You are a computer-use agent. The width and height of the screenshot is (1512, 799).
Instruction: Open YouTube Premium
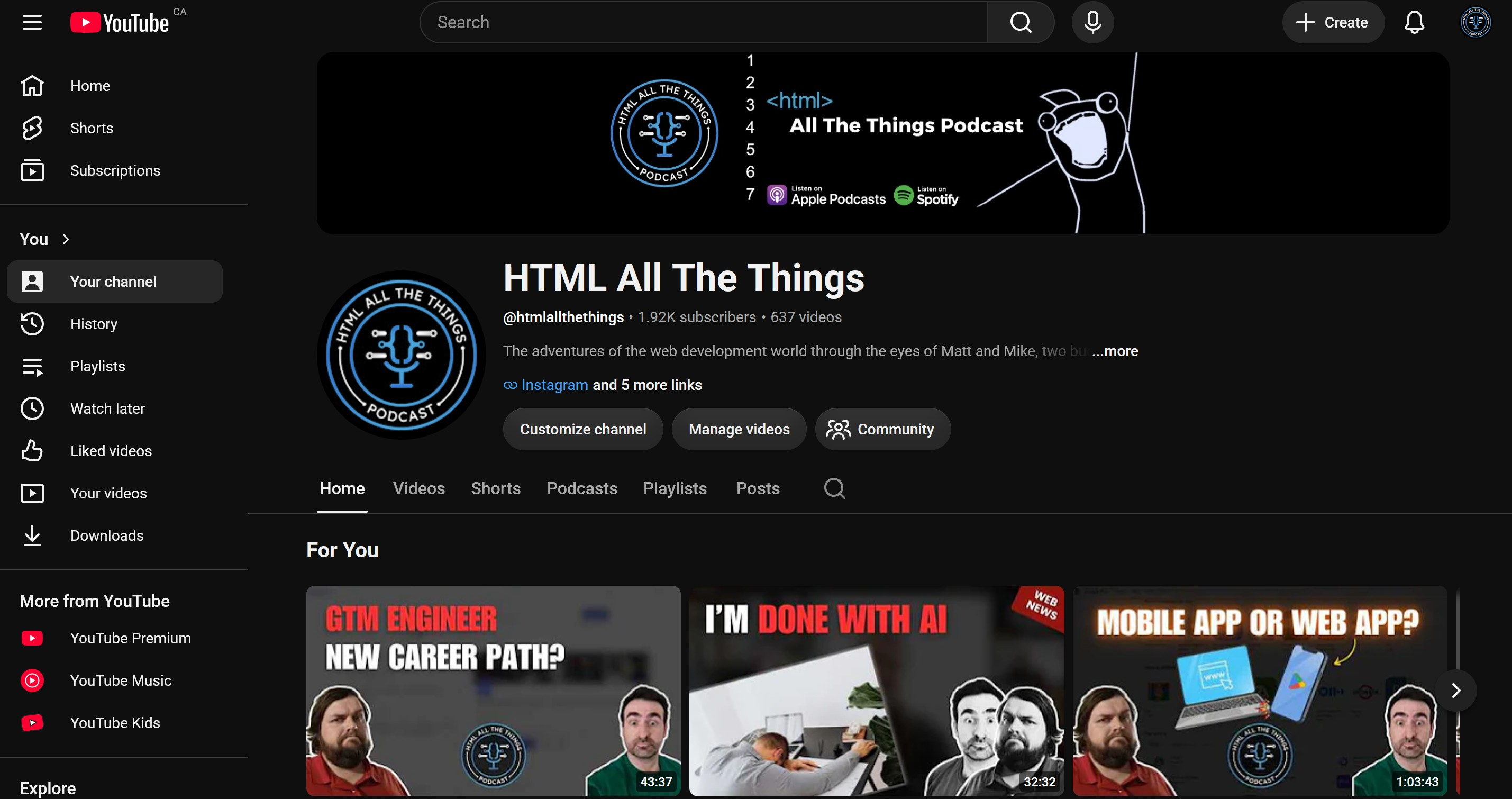click(114, 638)
